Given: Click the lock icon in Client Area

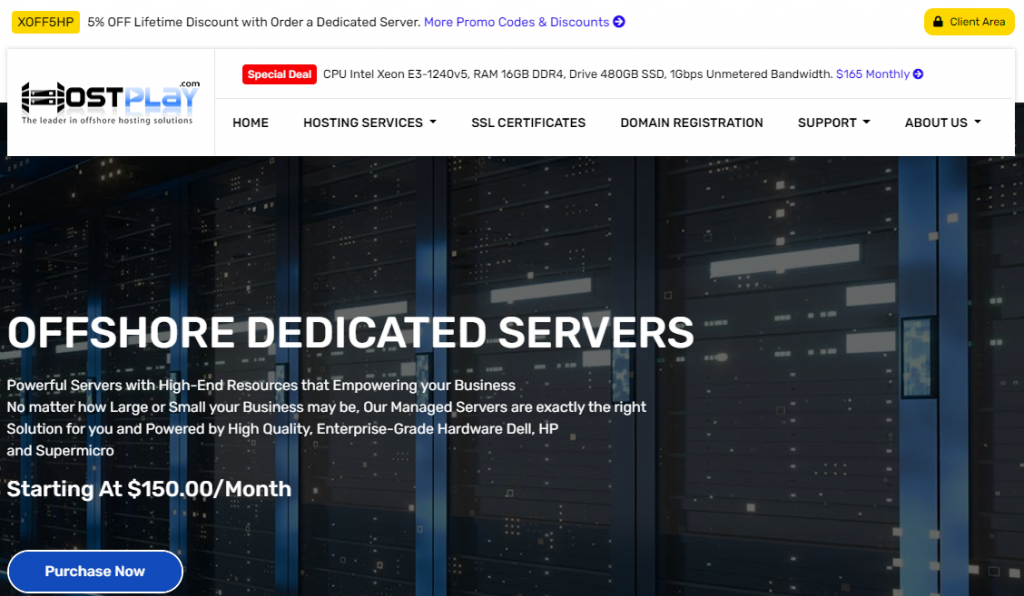Looking at the screenshot, I should click(x=938, y=22).
